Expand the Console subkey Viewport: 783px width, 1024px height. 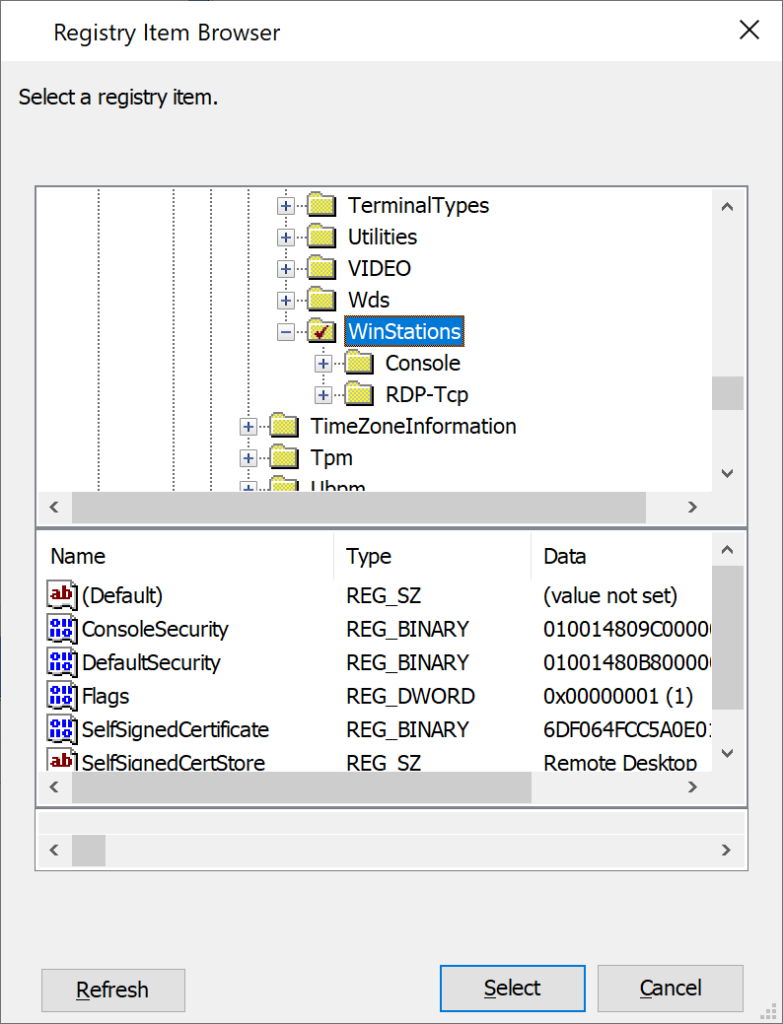click(323, 363)
